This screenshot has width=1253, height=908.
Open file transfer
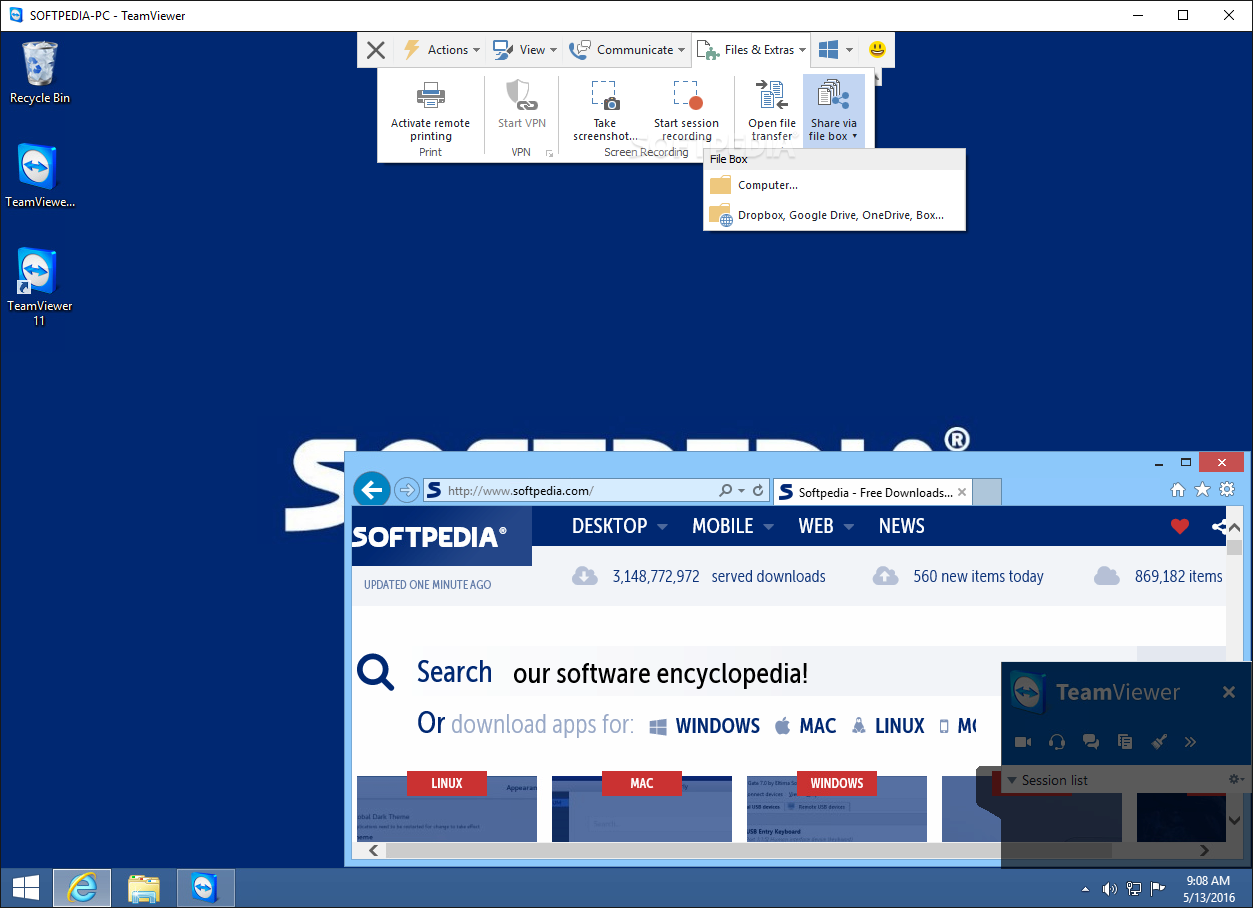(x=772, y=112)
